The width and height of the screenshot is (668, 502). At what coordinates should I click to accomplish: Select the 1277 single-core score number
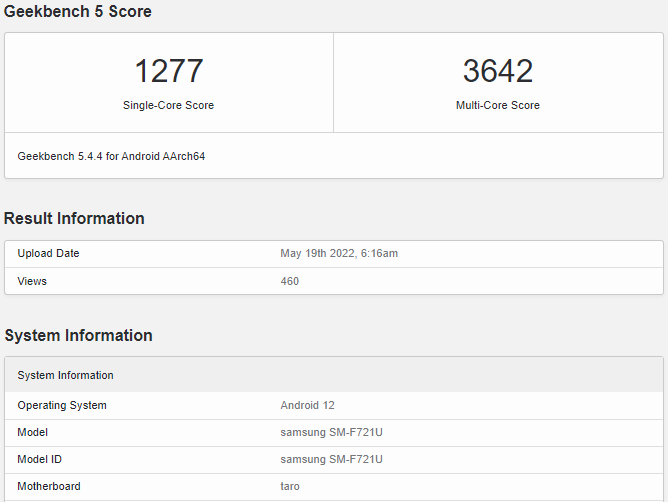(169, 71)
